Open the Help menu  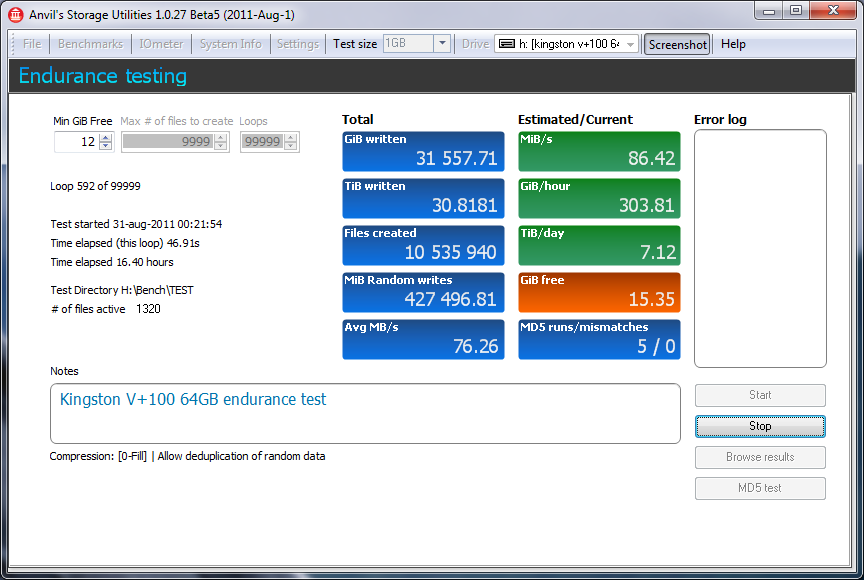(733, 44)
